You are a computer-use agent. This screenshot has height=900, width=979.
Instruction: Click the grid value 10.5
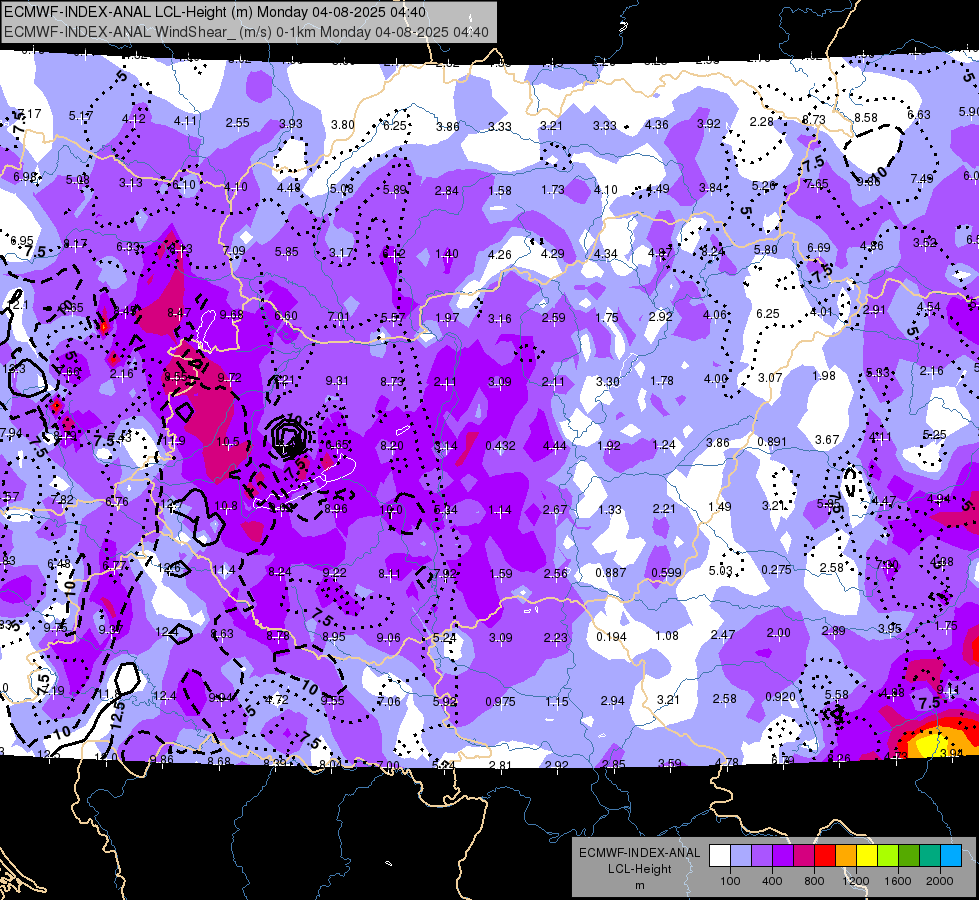coord(228,442)
